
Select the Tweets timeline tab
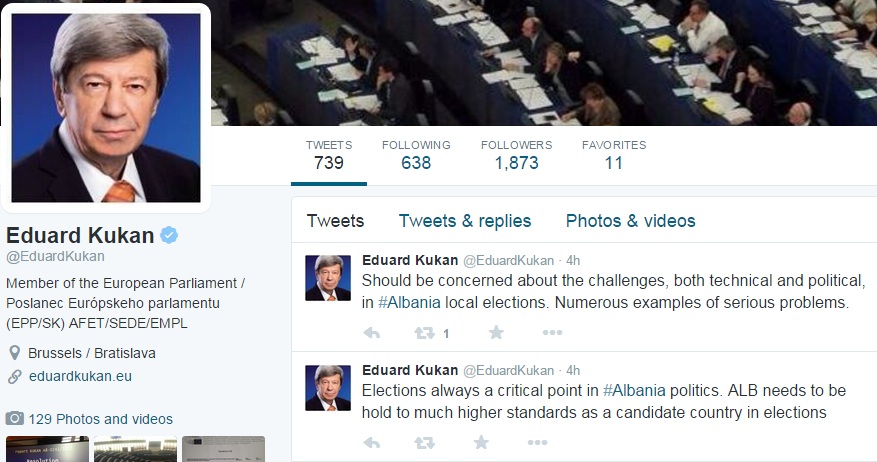pyautogui.click(x=335, y=221)
